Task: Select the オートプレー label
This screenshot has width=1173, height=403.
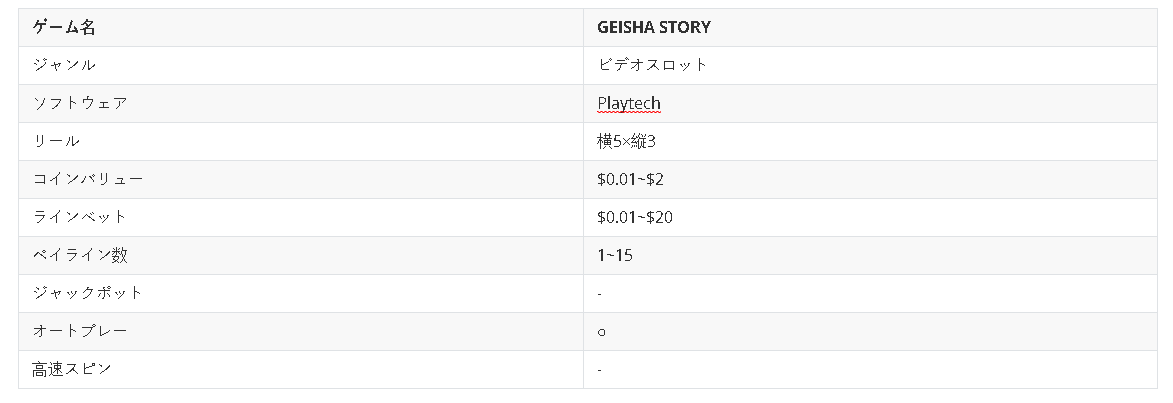Action: [x=80, y=331]
